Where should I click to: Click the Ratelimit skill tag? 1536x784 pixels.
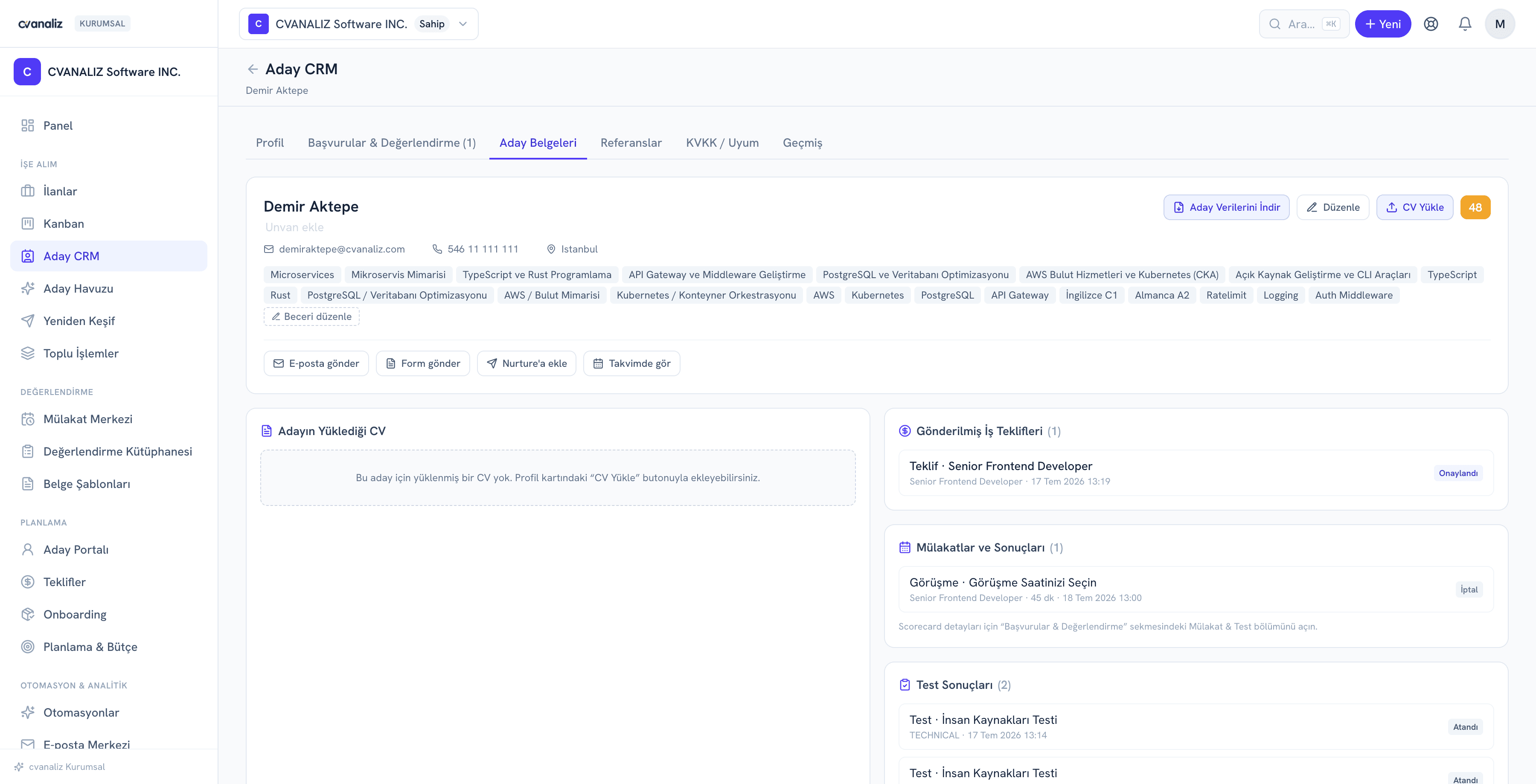pos(1226,294)
